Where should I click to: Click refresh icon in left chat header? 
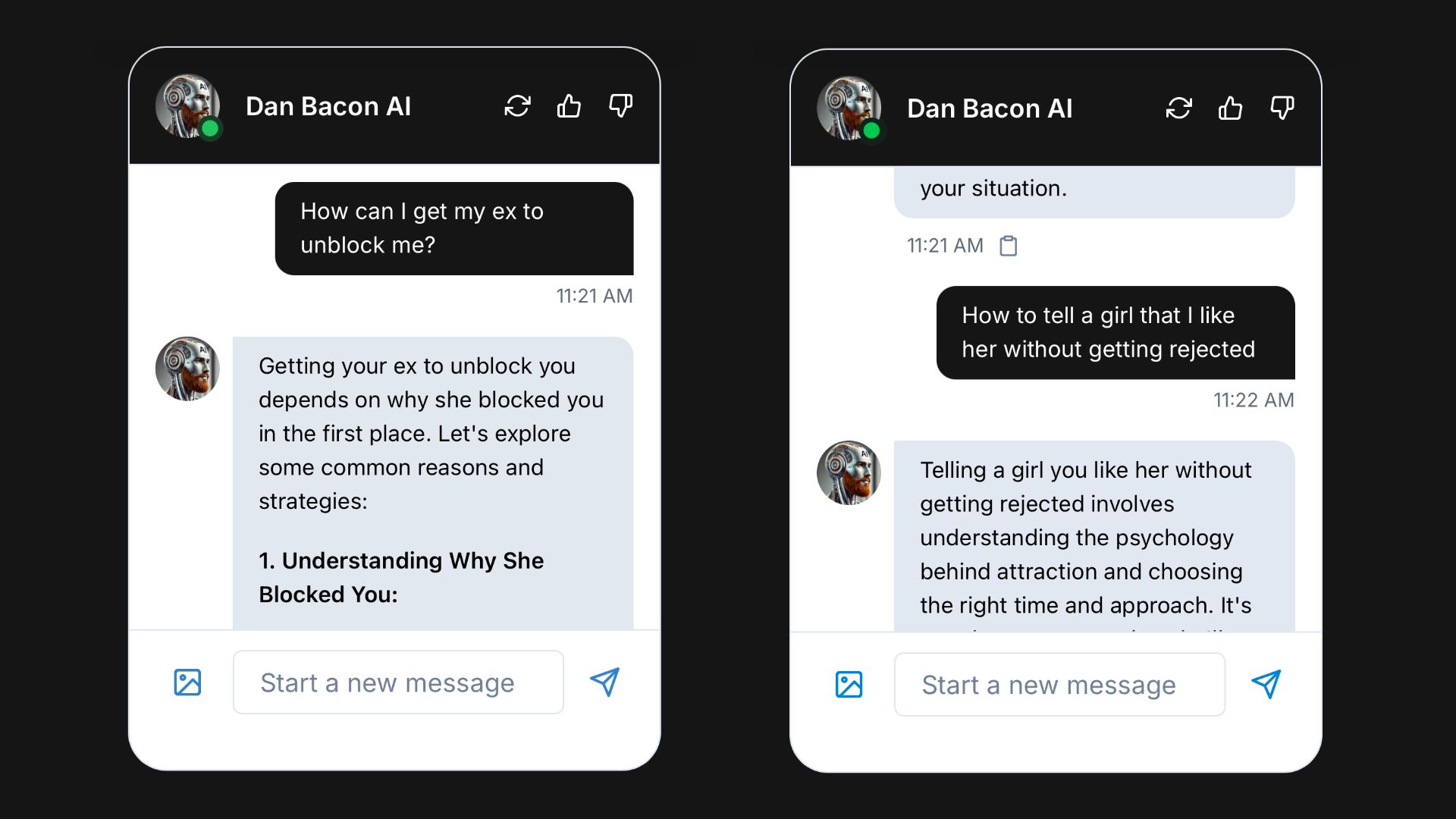point(517,106)
